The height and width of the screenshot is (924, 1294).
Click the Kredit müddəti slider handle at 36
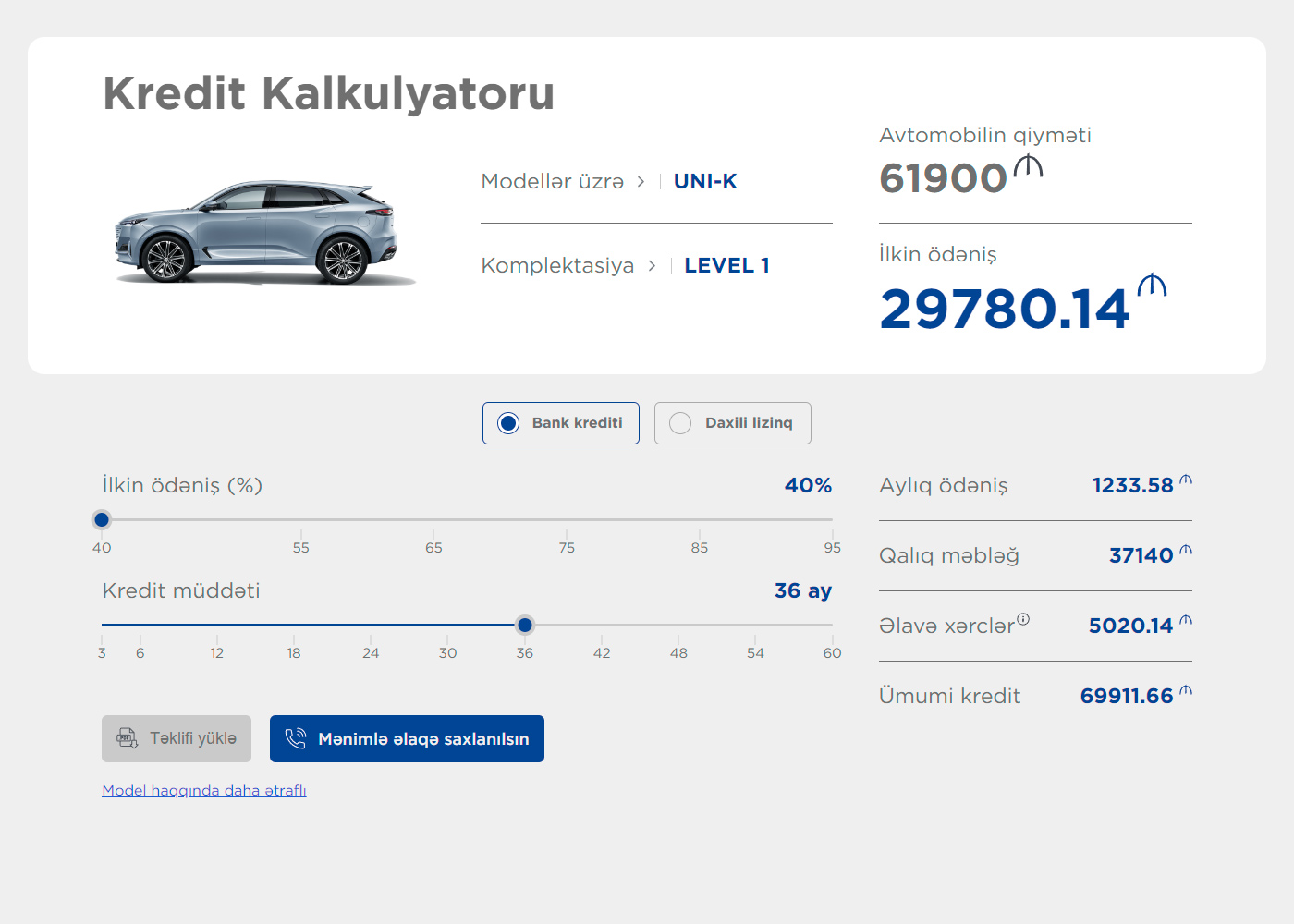pyautogui.click(x=525, y=626)
